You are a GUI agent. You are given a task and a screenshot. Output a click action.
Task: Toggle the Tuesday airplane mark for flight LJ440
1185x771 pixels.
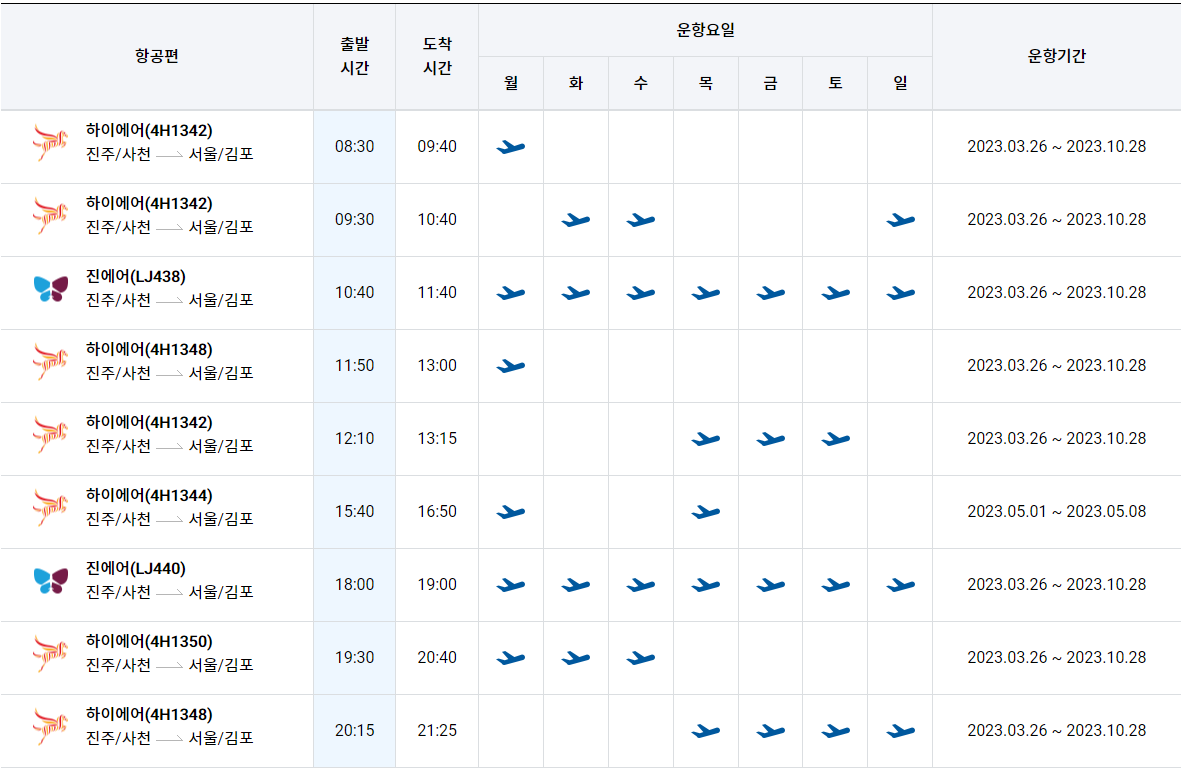[x=575, y=584]
